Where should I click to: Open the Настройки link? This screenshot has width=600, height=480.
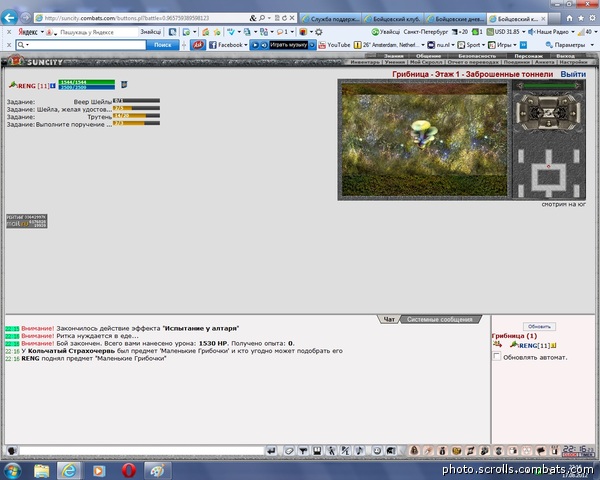click(x=573, y=62)
